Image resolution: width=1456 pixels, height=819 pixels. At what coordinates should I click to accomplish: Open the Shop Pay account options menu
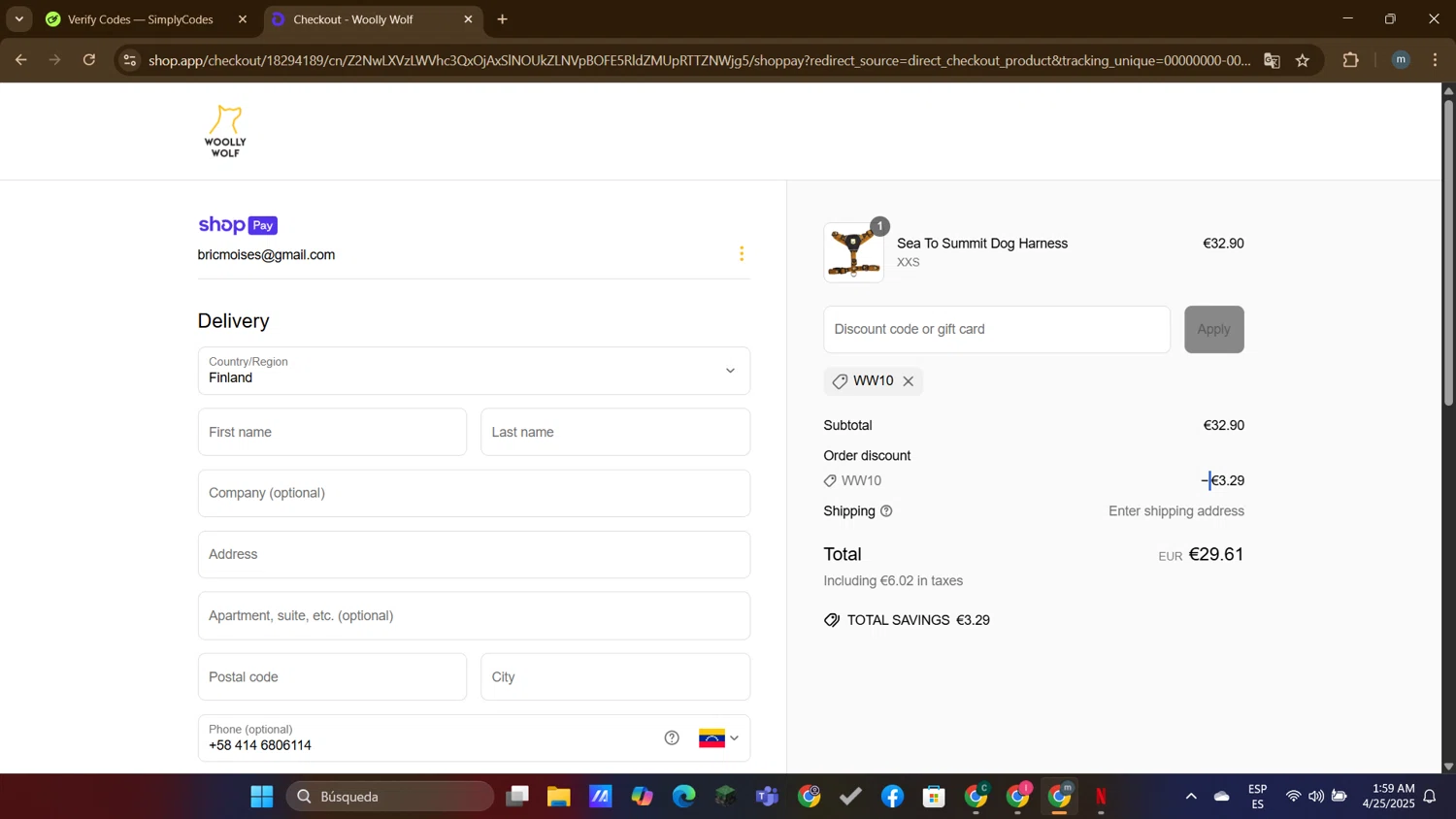tap(742, 254)
